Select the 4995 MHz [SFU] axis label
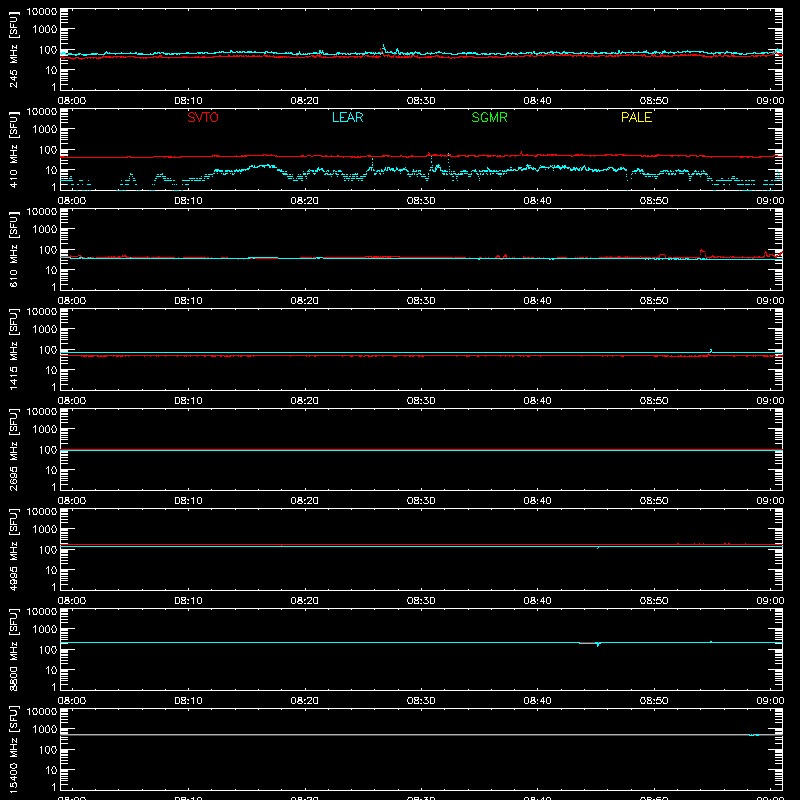 pyautogui.click(x=14, y=549)
